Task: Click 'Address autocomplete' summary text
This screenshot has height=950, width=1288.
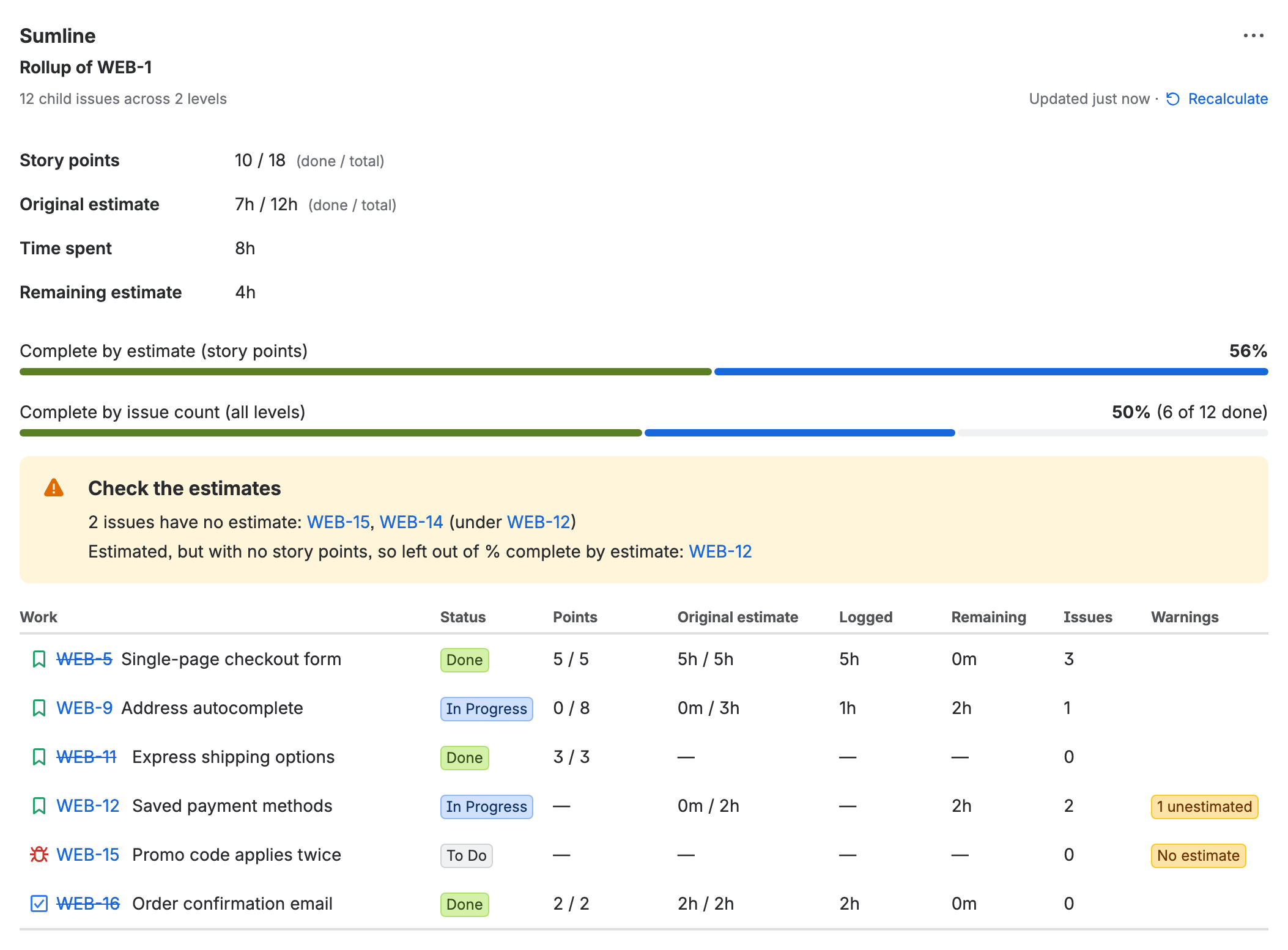Action: click(x=212, y=708)
